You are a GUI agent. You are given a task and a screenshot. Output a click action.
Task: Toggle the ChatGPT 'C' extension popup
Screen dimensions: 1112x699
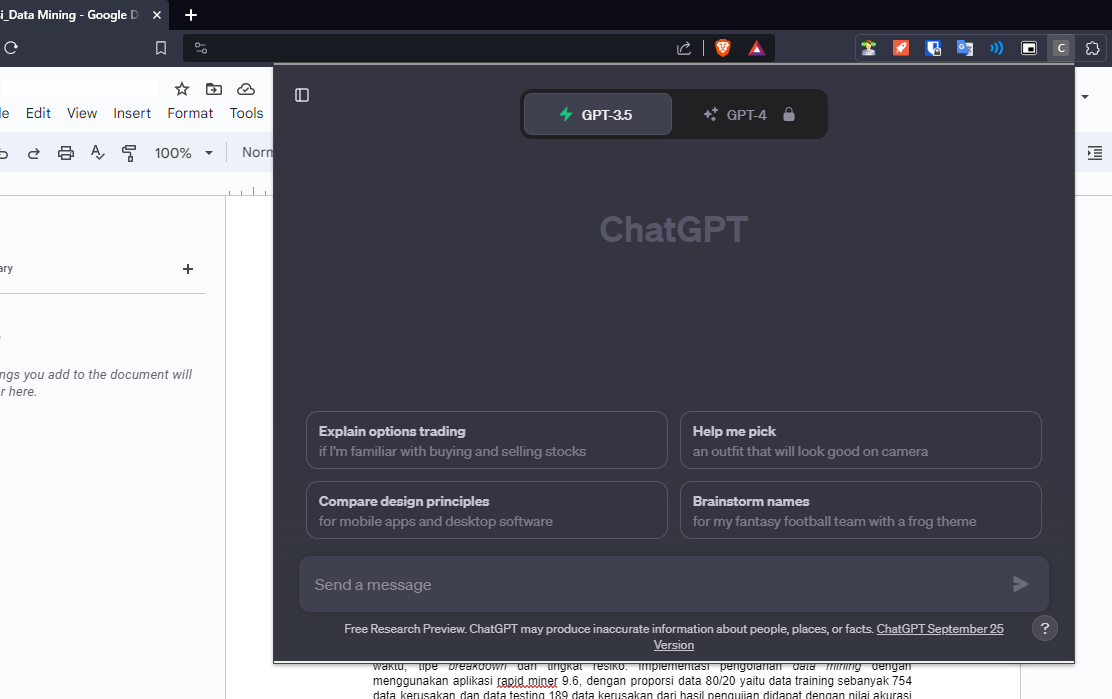(x=1061, y=48)
